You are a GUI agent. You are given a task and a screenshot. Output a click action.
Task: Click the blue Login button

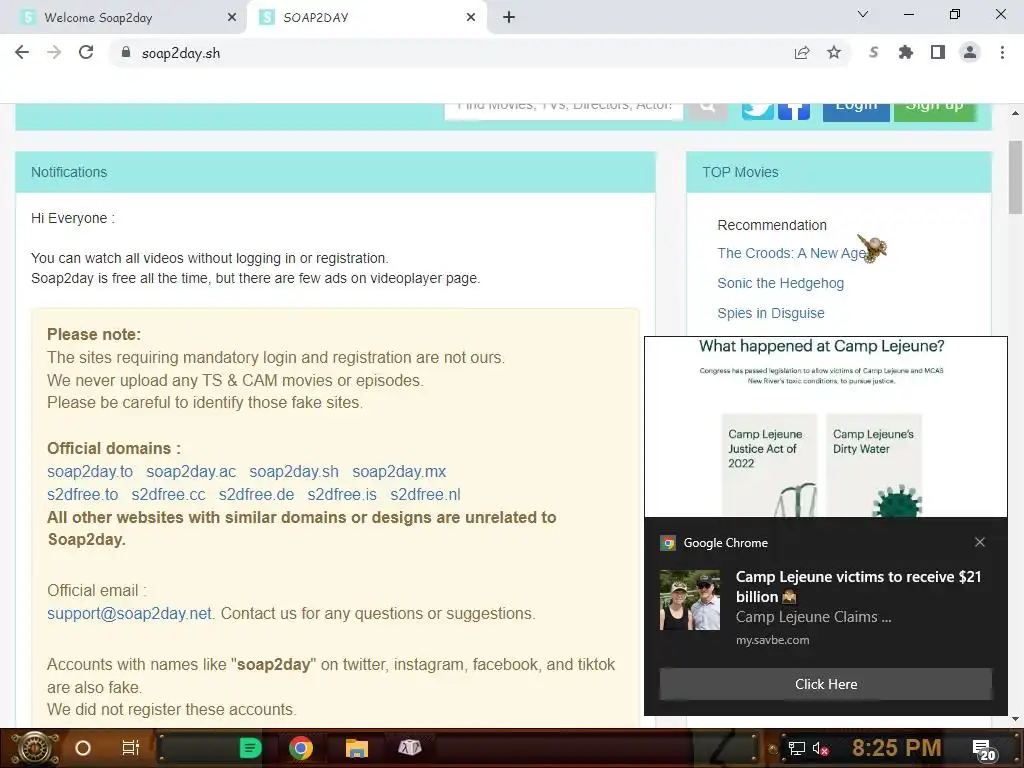point(856,111)
